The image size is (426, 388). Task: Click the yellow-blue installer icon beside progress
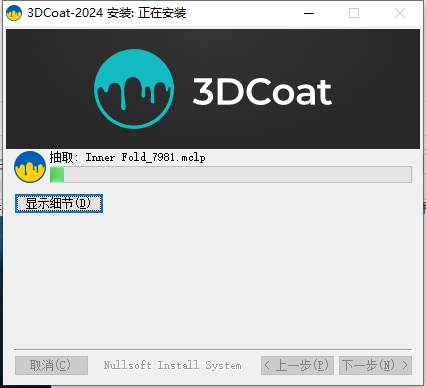click(x=30, y=167)
